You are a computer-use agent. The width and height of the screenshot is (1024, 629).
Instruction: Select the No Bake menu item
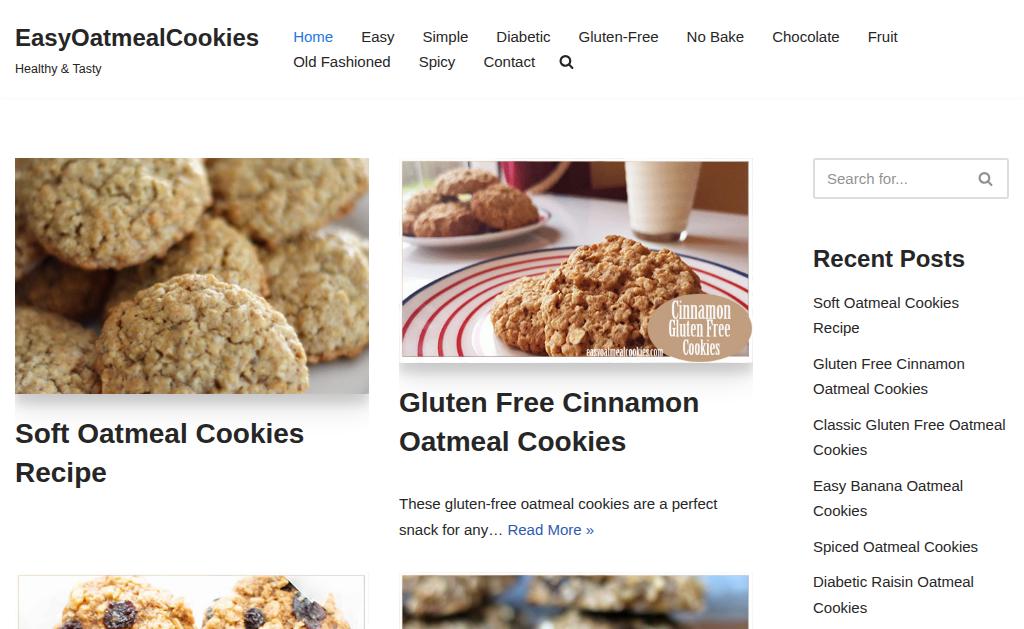click(714, 37)
